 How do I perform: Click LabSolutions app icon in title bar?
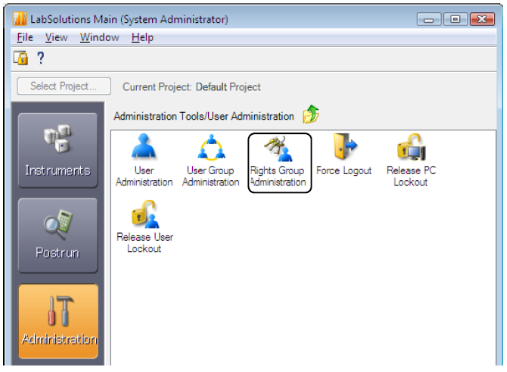[19, 19]
